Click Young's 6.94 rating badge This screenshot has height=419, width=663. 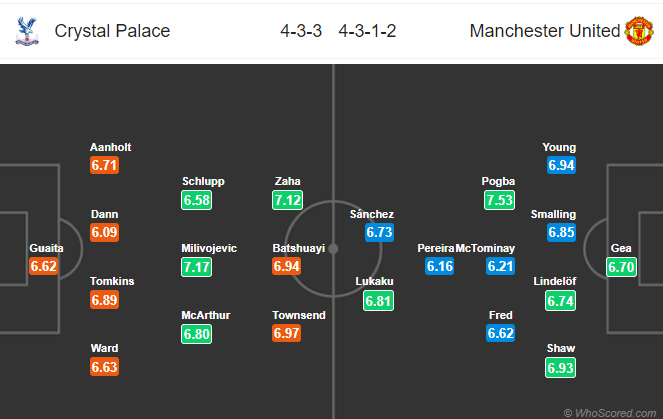pos(560,165)
